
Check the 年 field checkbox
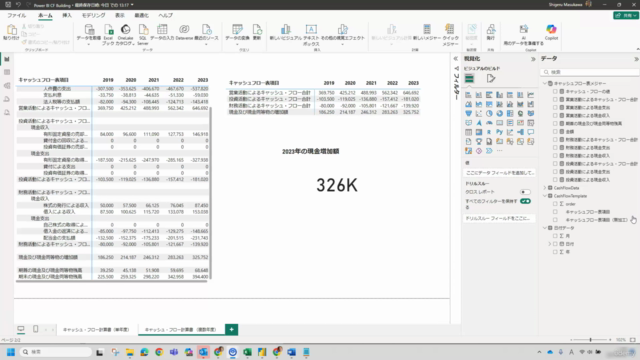555,252
